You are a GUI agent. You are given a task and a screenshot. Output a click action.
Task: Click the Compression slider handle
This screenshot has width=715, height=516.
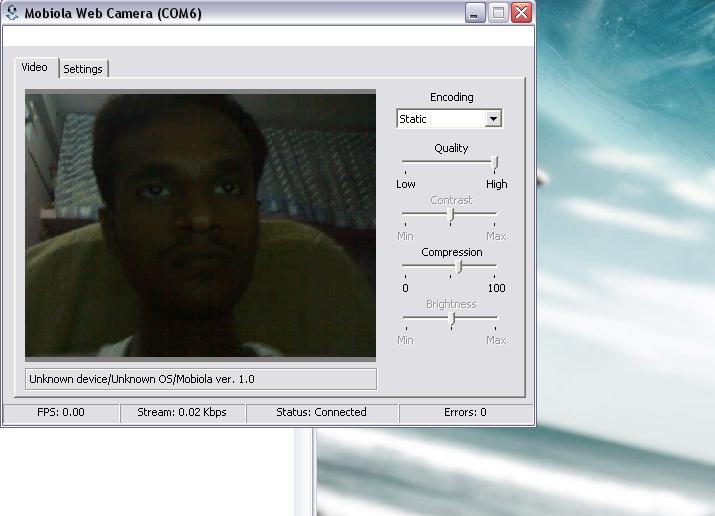coord(459,267)
